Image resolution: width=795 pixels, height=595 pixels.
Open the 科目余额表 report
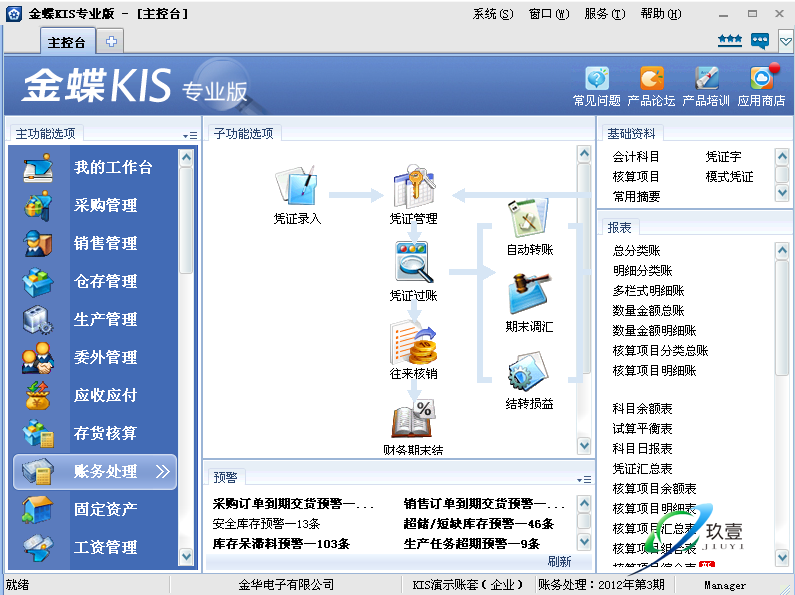pyautogui.click(x=642, y=408)
